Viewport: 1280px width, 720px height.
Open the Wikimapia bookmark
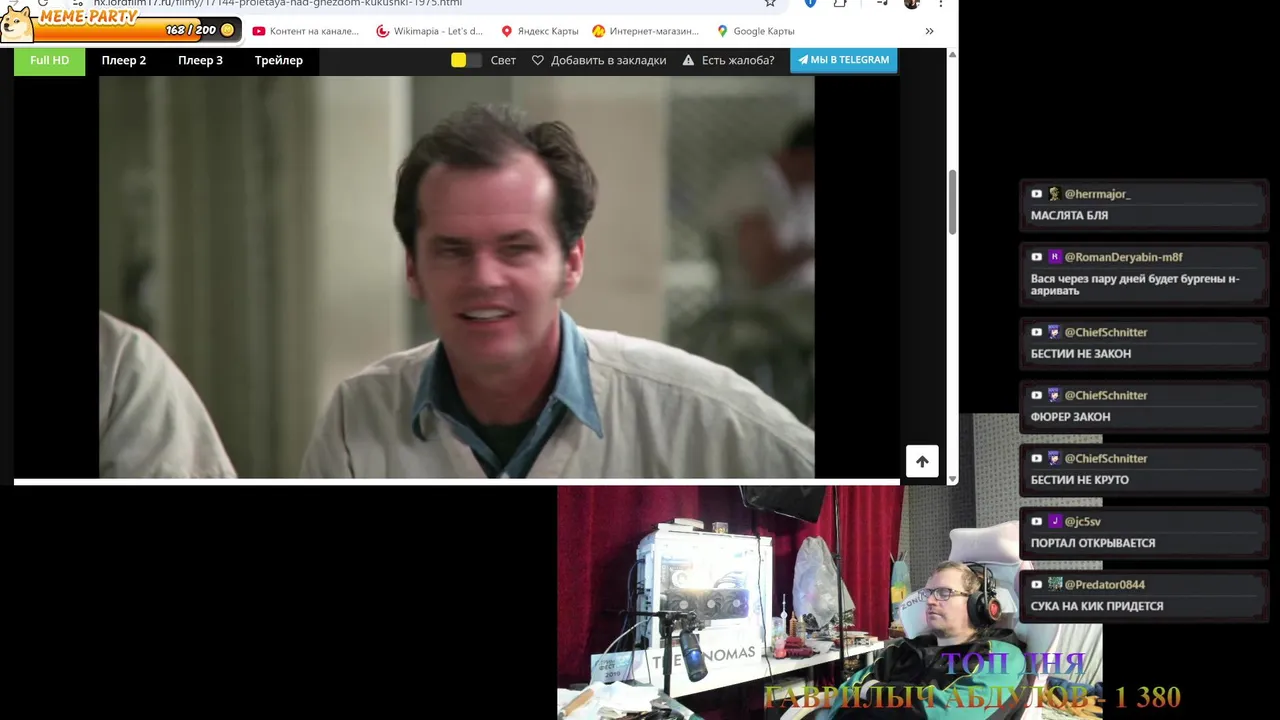429,31
